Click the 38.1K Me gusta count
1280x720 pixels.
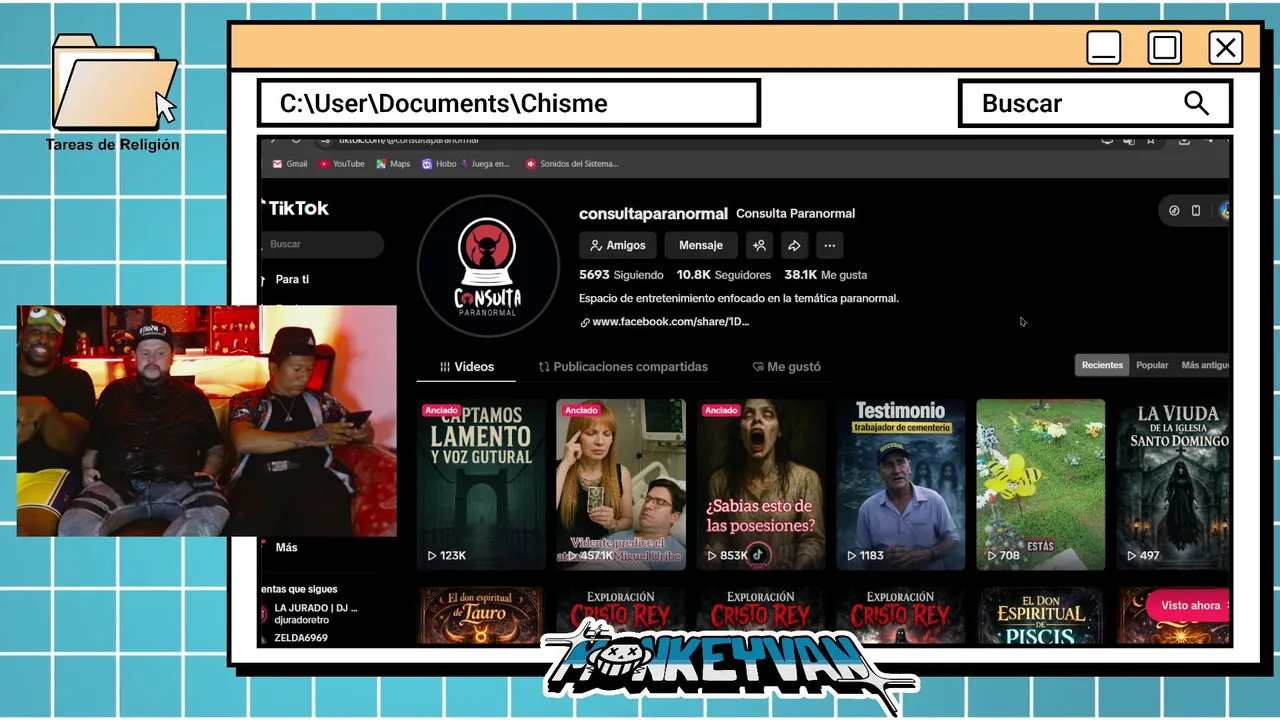coord(826,275)
